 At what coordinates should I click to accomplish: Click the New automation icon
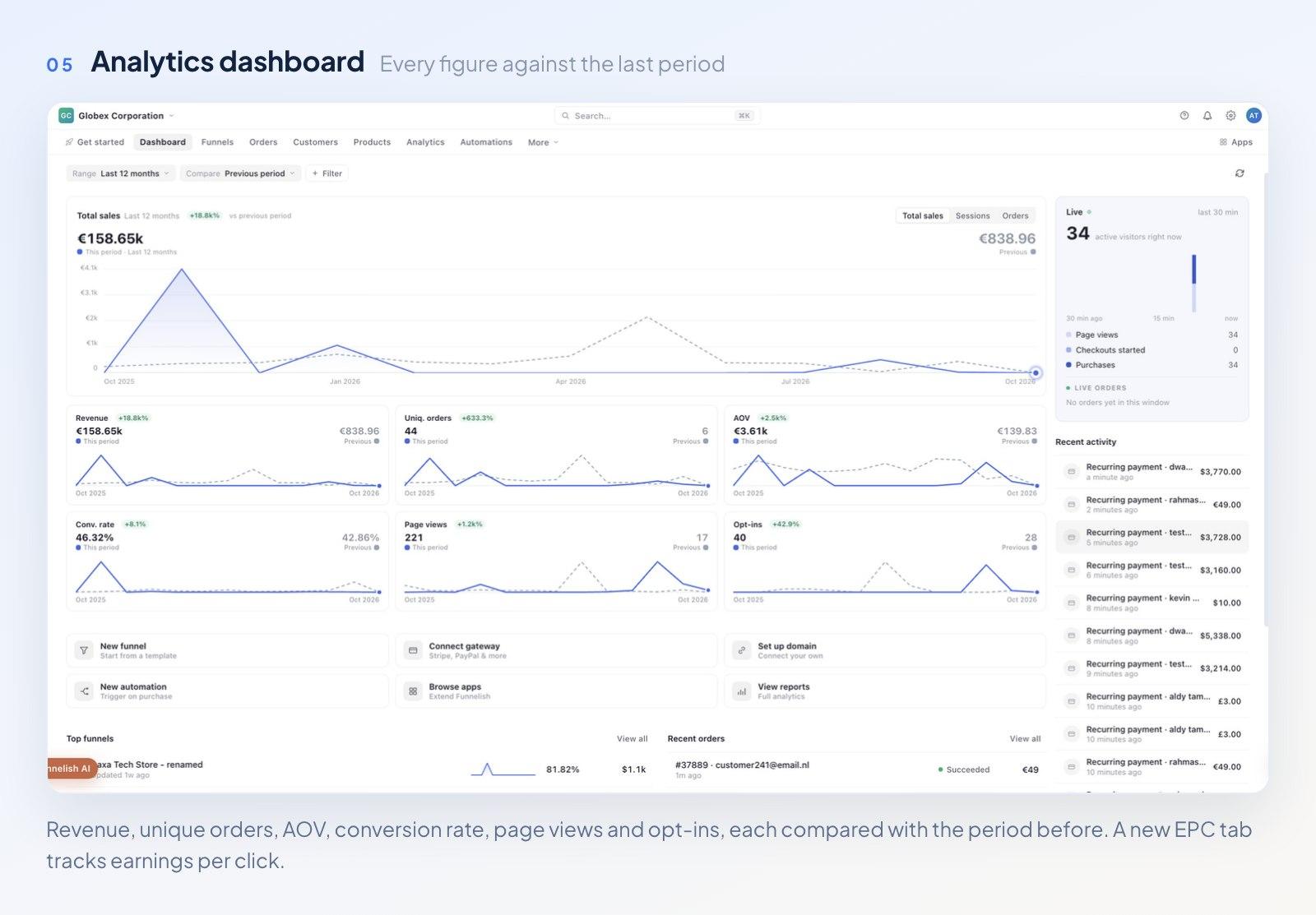coord(84,691)
